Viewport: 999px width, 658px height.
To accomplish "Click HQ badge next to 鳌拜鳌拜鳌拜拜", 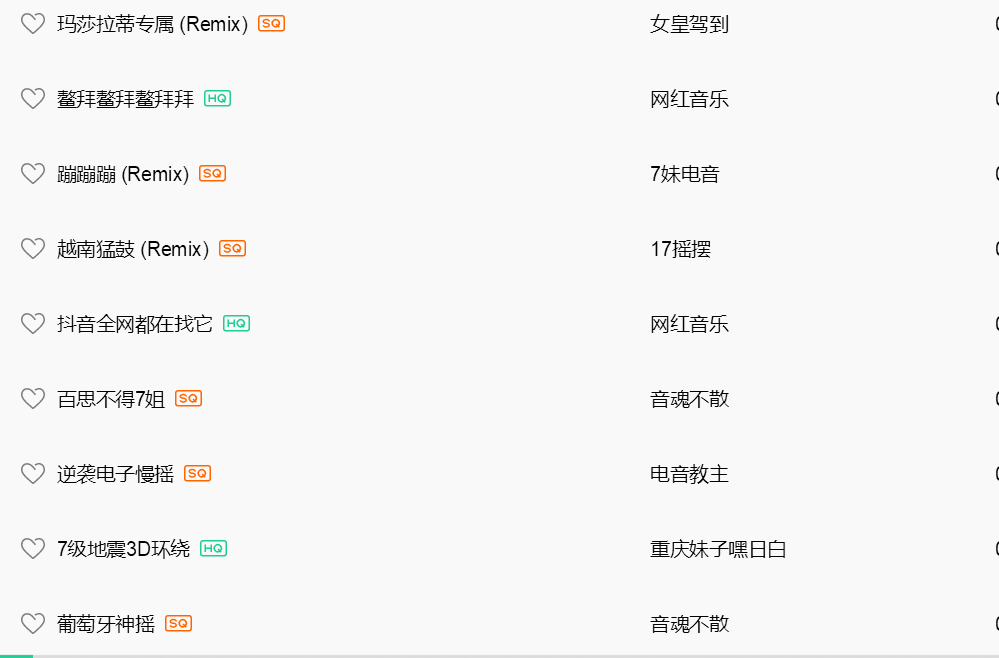I will 217,98.
